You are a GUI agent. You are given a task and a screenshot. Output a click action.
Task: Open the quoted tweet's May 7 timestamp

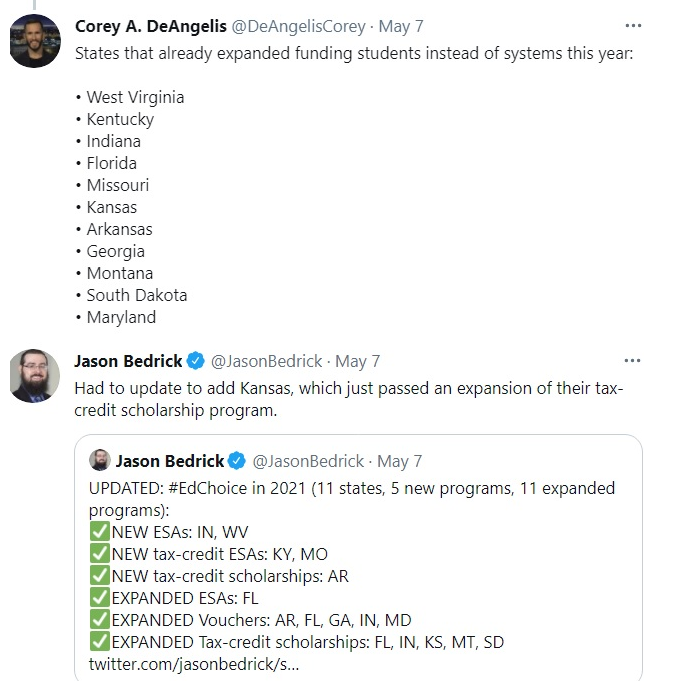point(400,461)
